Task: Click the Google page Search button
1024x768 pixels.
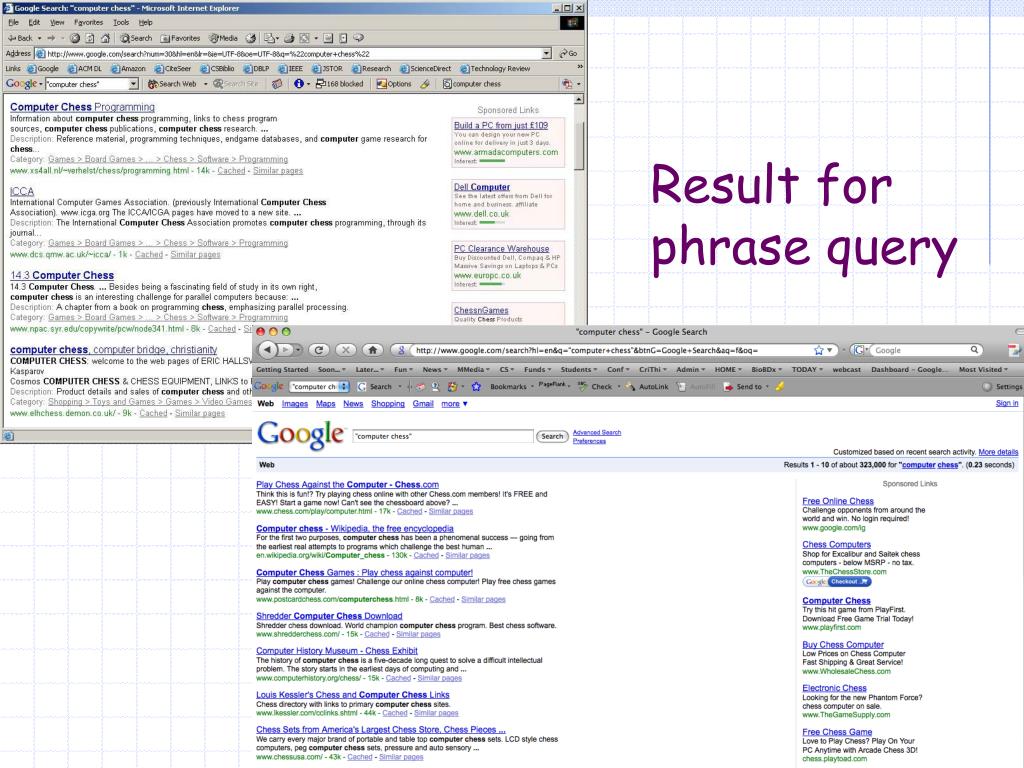Action: pyautogui.click(x=552, y=436)
